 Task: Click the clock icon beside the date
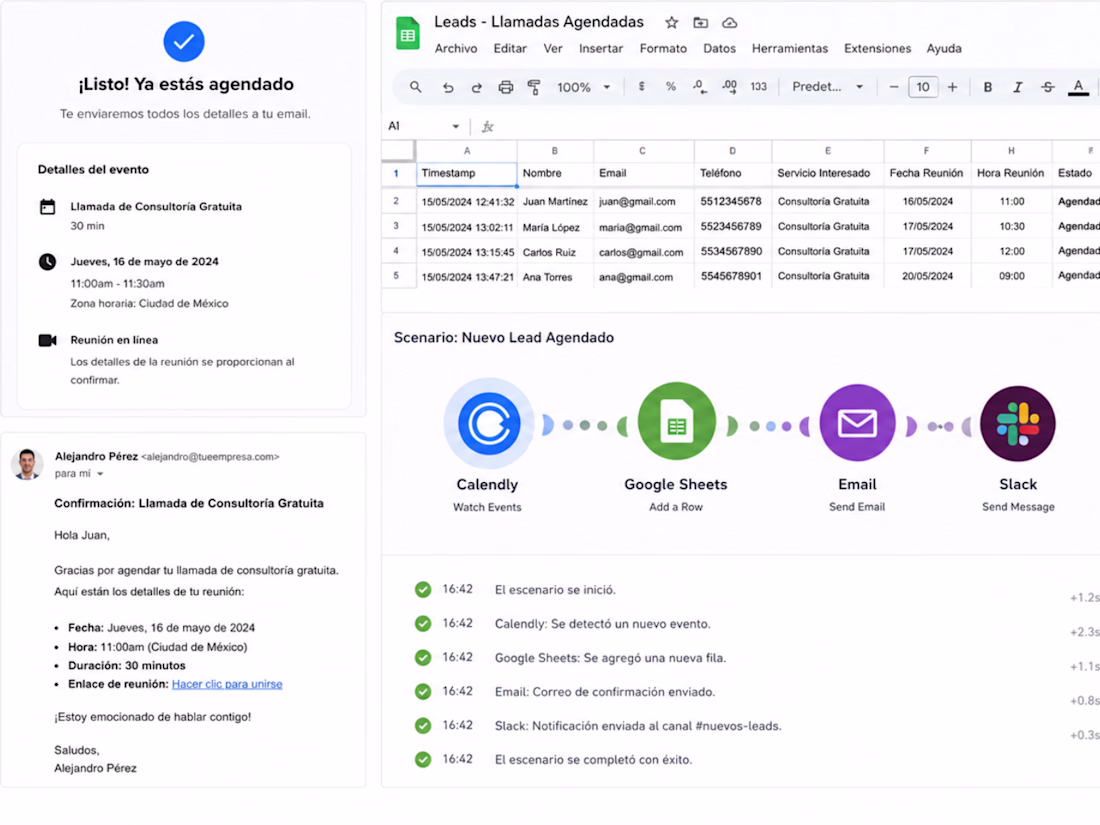click(47, 262)
